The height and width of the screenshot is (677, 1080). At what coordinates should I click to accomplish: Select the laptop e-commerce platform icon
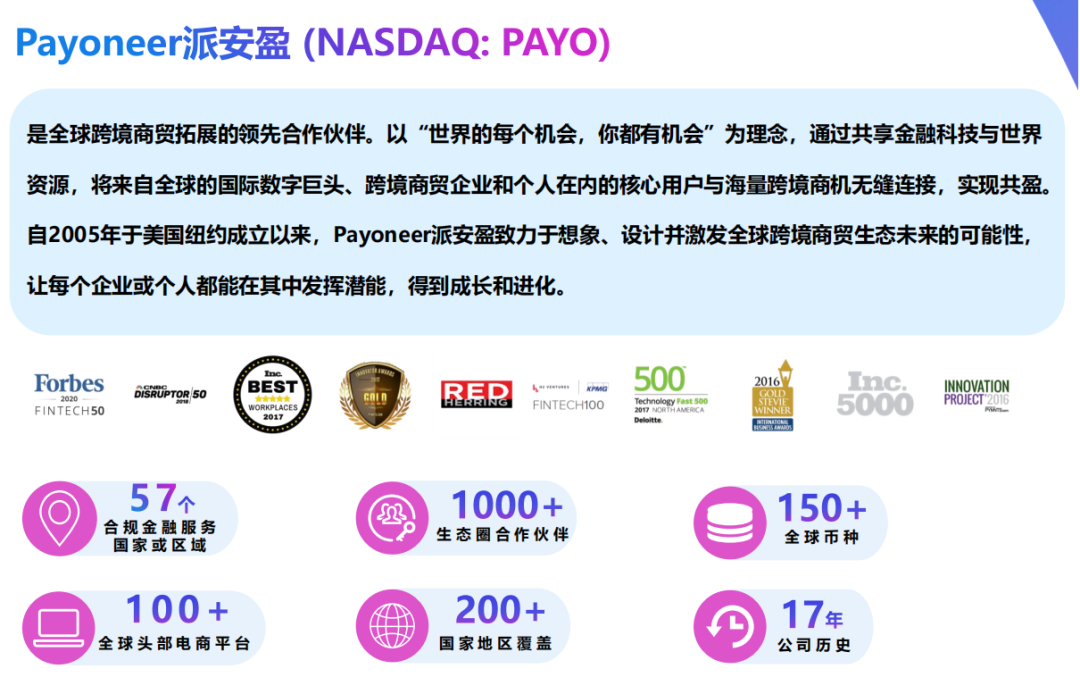(59, 628)
